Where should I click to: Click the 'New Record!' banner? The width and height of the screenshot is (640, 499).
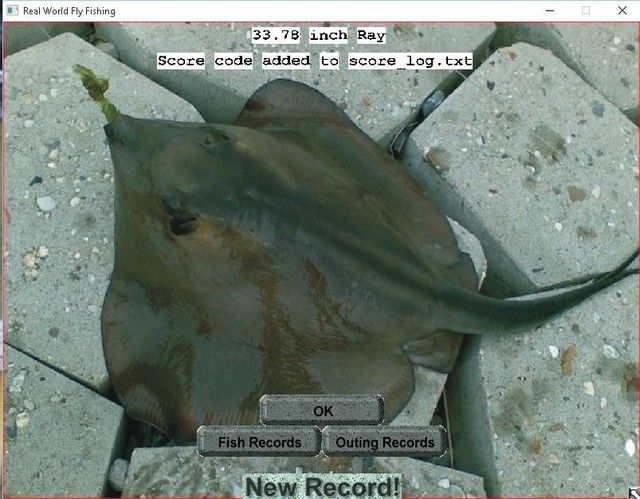[x=322, y=486]
